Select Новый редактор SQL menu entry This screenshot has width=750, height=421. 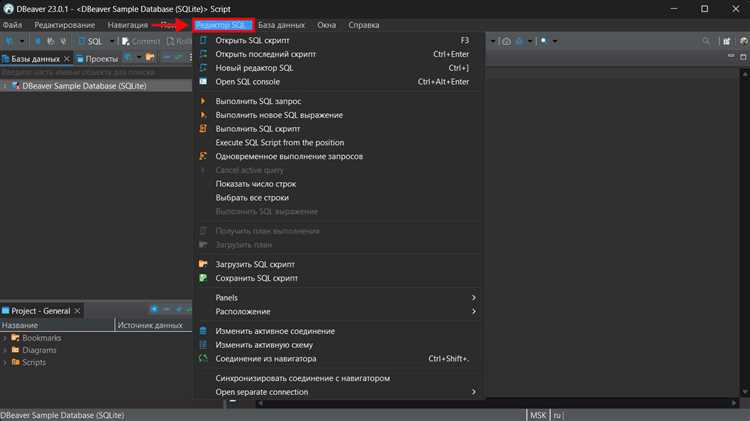[338, 68]
